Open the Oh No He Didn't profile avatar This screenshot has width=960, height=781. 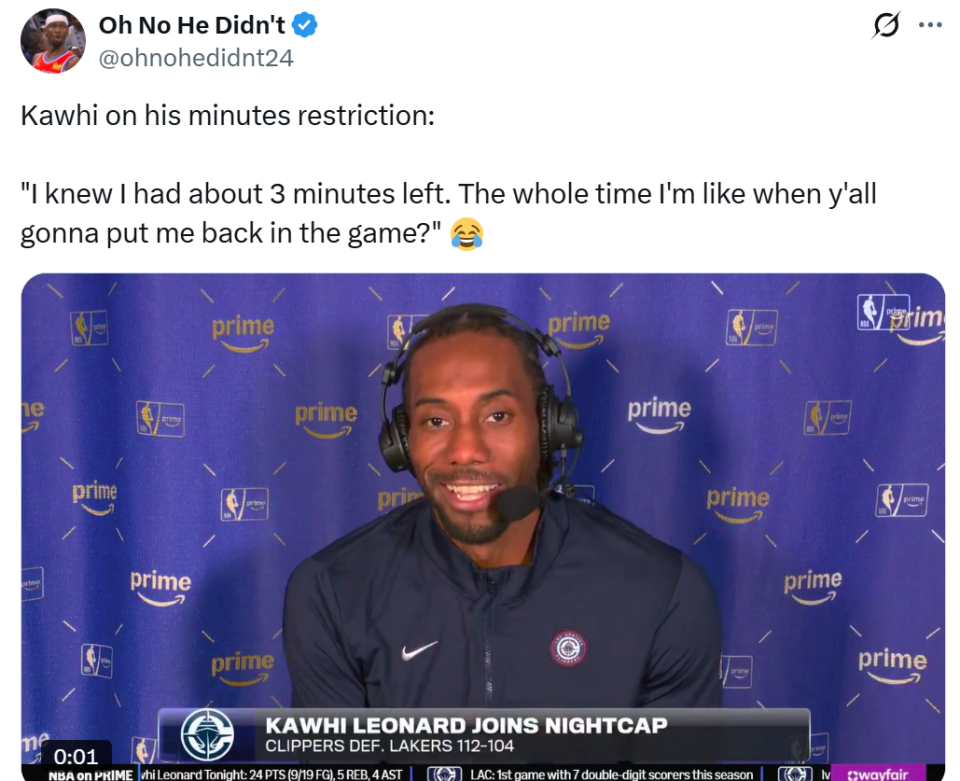click(53, 40)
